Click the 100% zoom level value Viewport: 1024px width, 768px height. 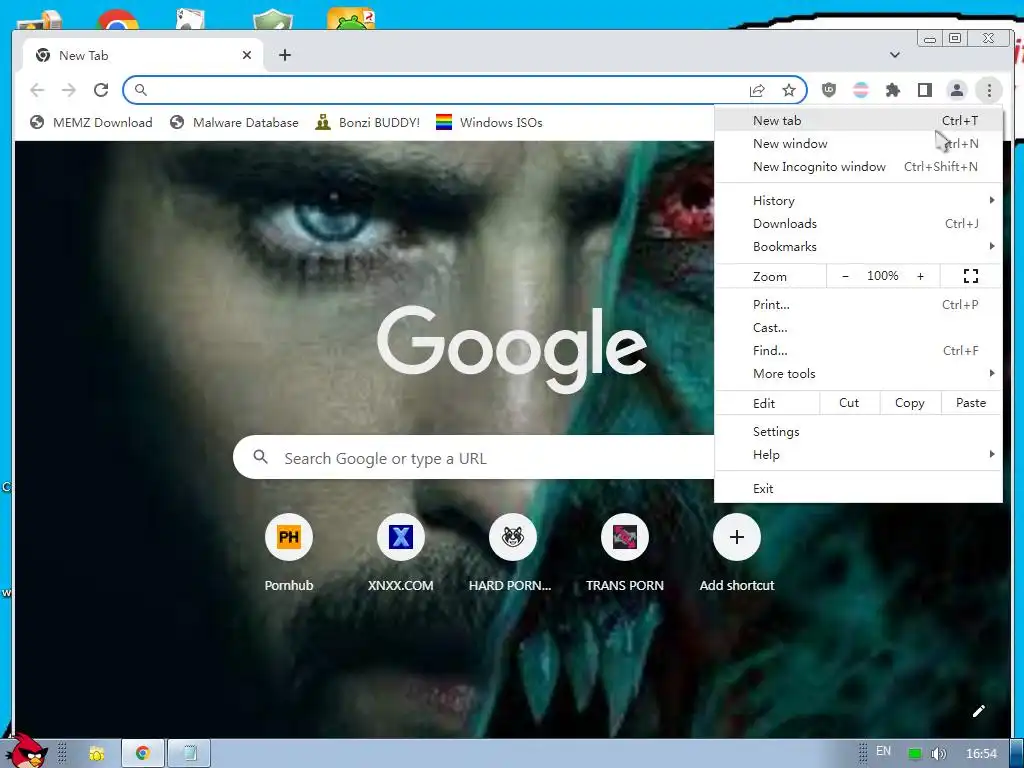coord(882,276)
